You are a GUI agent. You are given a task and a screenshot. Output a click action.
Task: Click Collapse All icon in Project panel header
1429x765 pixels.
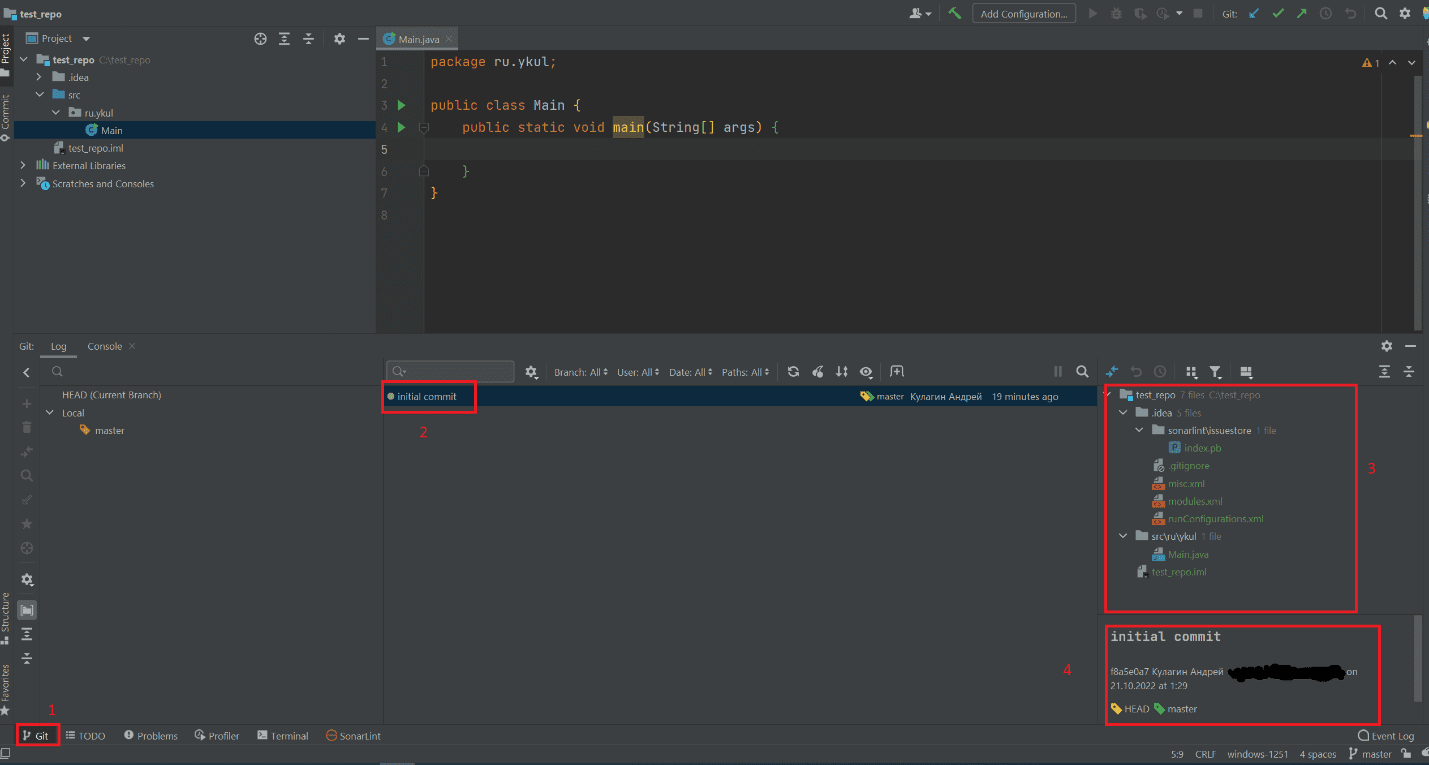pos(309,38)
